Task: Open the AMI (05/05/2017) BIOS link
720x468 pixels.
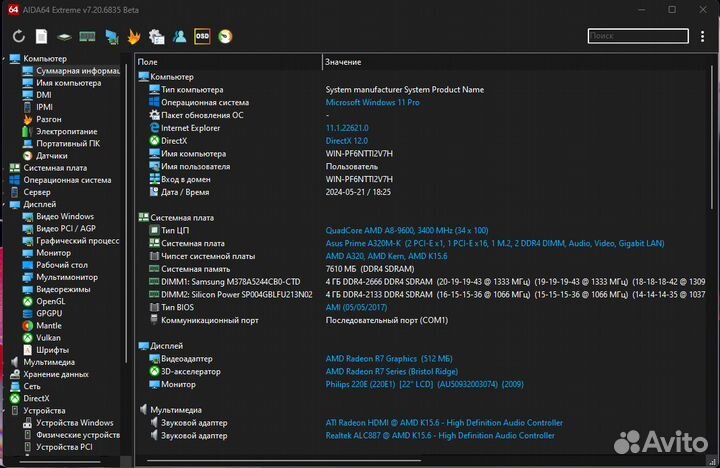Action: click(356, 307)
